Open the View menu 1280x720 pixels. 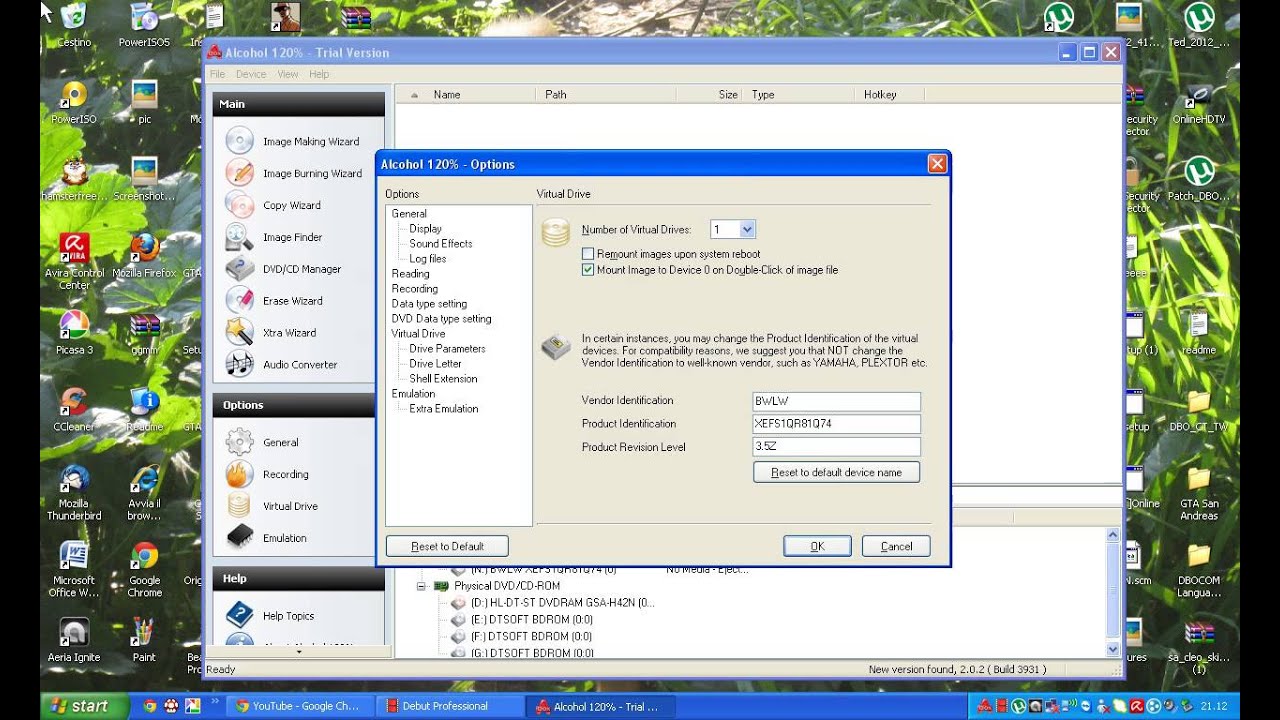288,74
